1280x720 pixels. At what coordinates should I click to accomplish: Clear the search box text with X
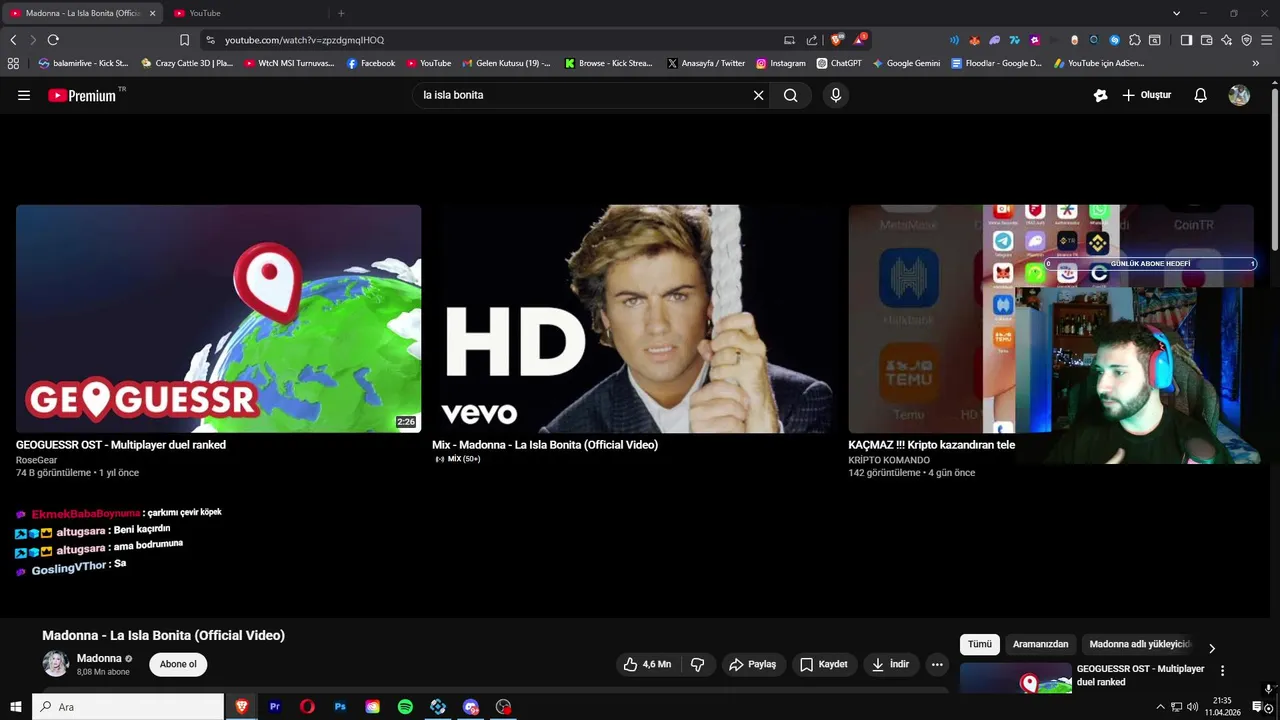point(758,95)
